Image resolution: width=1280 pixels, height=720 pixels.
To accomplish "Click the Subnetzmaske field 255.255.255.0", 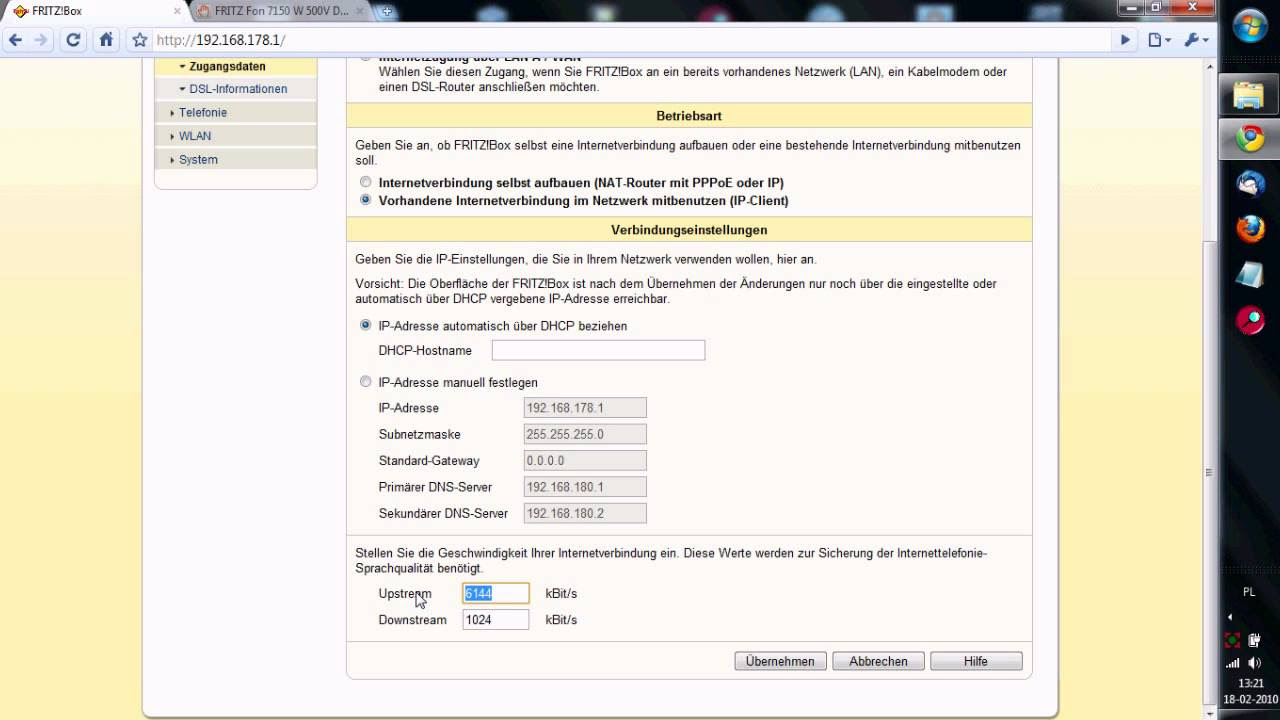I will (585, 434).
